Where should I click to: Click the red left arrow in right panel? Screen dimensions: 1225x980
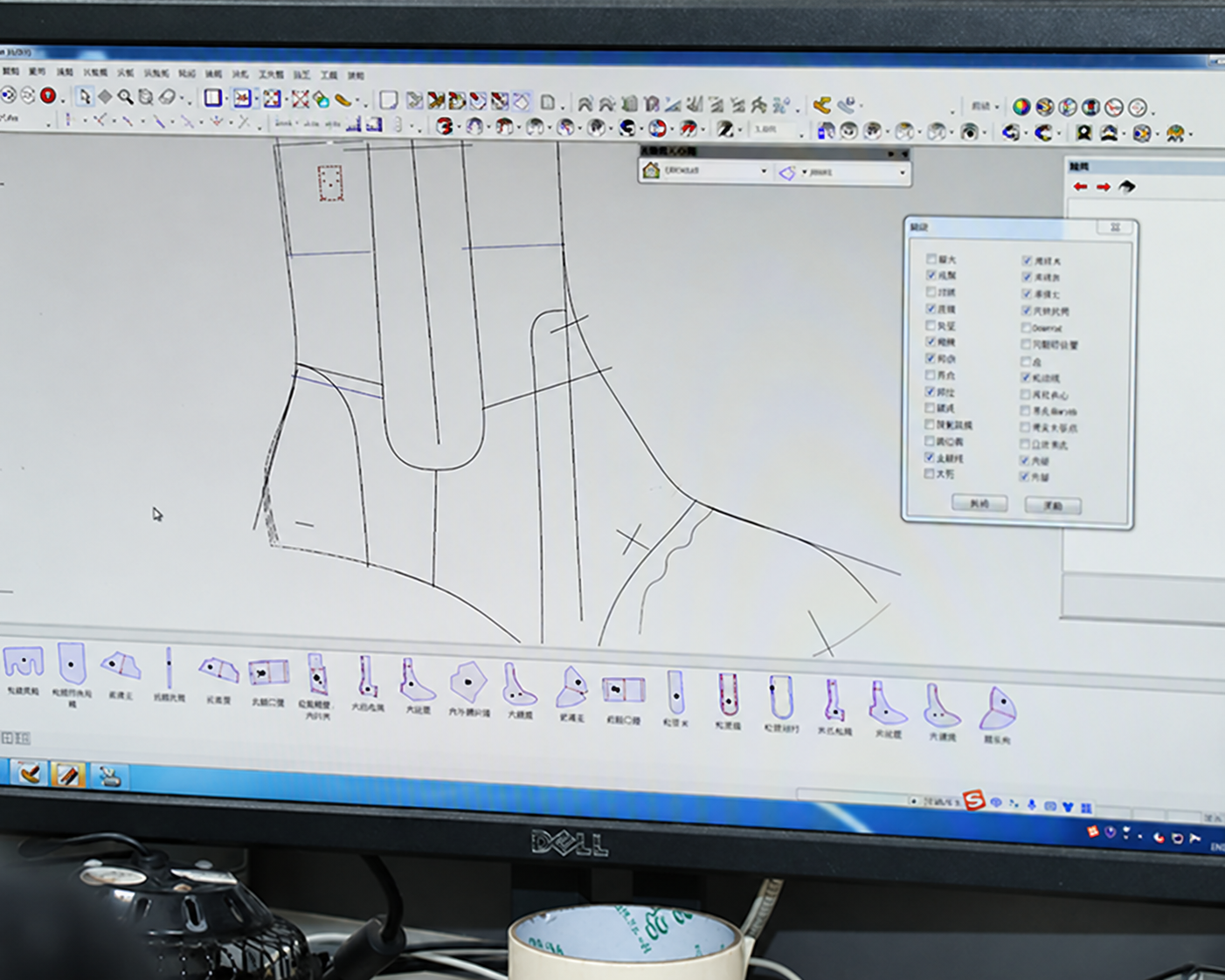coord(1081,186)
